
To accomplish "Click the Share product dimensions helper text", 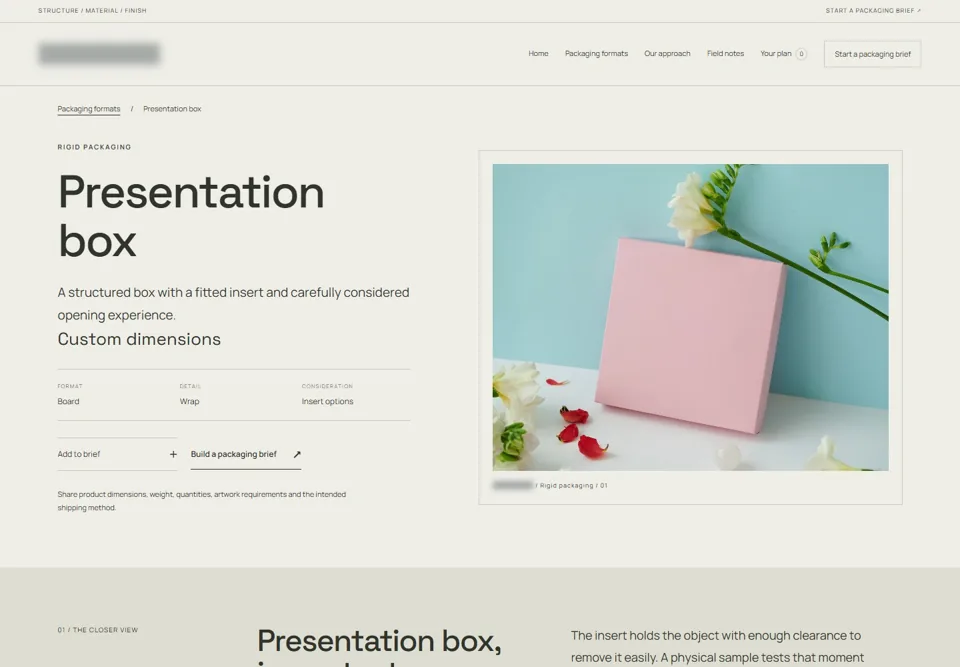I will (x=202, y=501).
